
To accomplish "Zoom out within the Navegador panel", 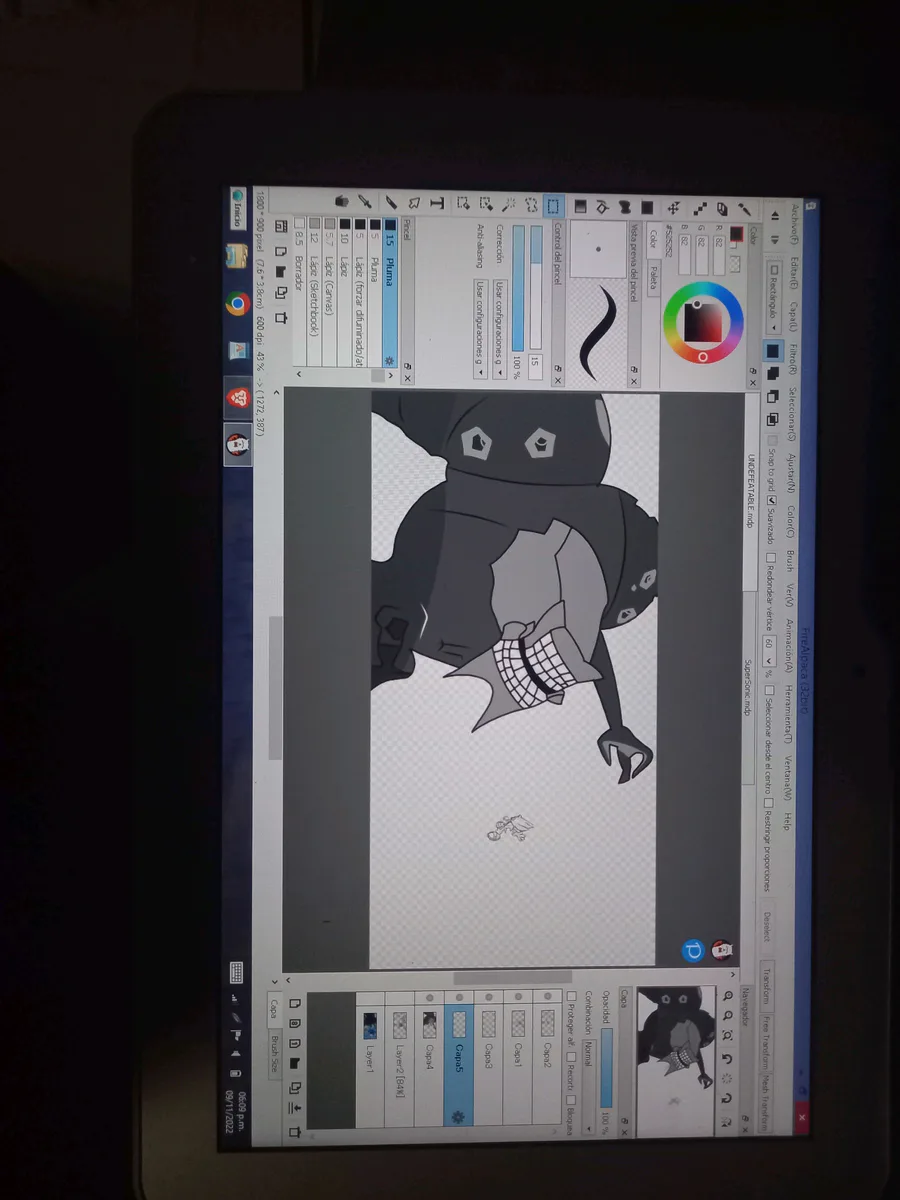I will point(728,1015).
